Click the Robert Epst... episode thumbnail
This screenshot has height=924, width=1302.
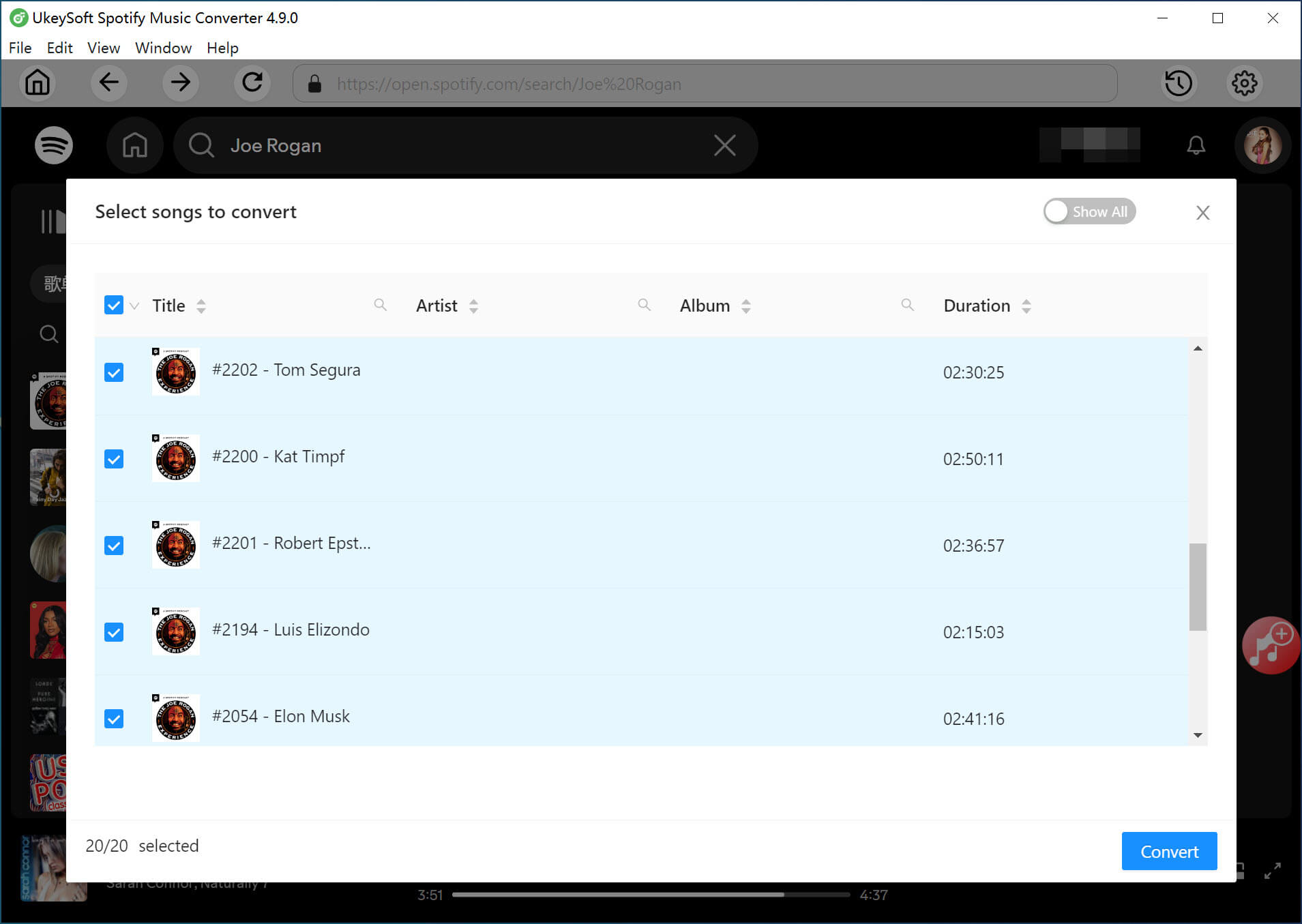176,545
